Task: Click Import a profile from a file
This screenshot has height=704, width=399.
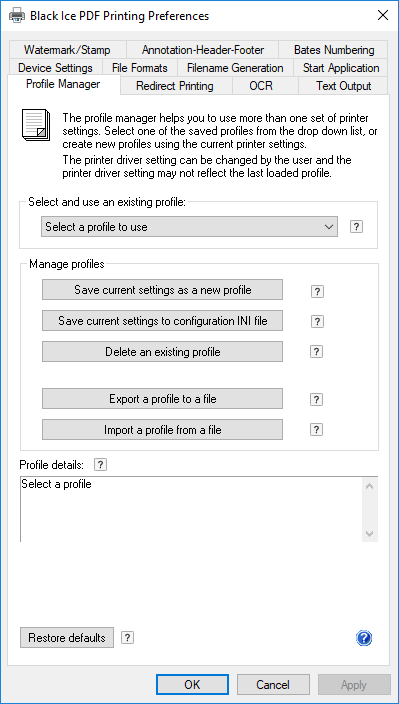Action: 162,430
